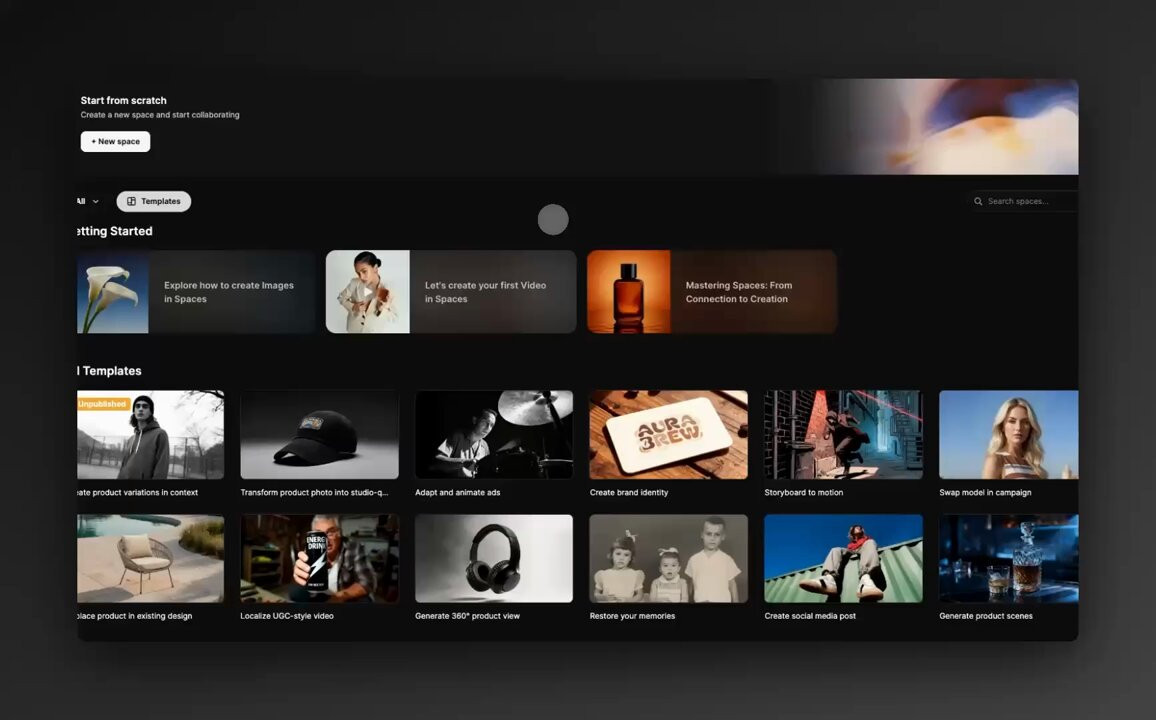This screenshot has width=1156, height=720.
Task: Open Mastering Spaces: From Connection to Creation
Action: click(712, 292)
